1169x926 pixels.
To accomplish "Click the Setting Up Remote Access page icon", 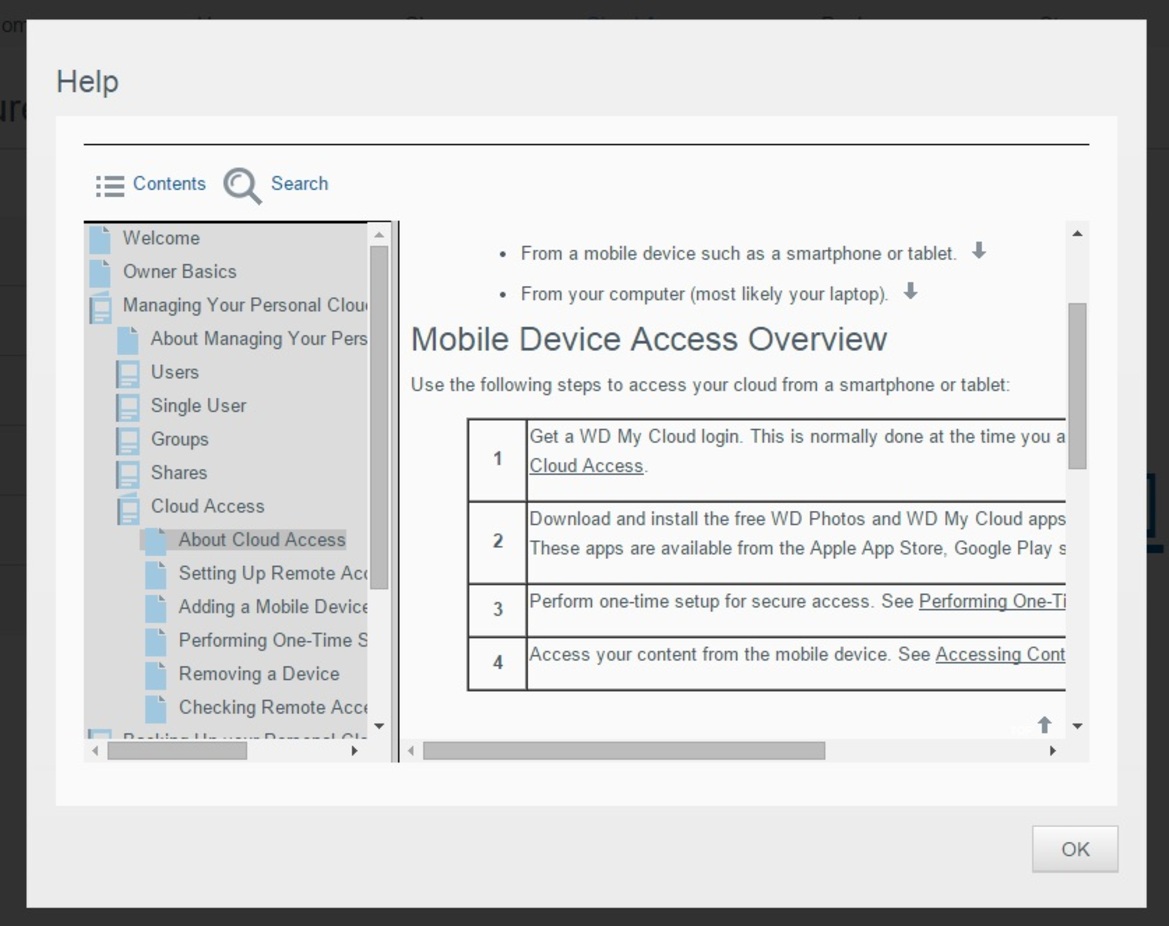I will 155,574.
